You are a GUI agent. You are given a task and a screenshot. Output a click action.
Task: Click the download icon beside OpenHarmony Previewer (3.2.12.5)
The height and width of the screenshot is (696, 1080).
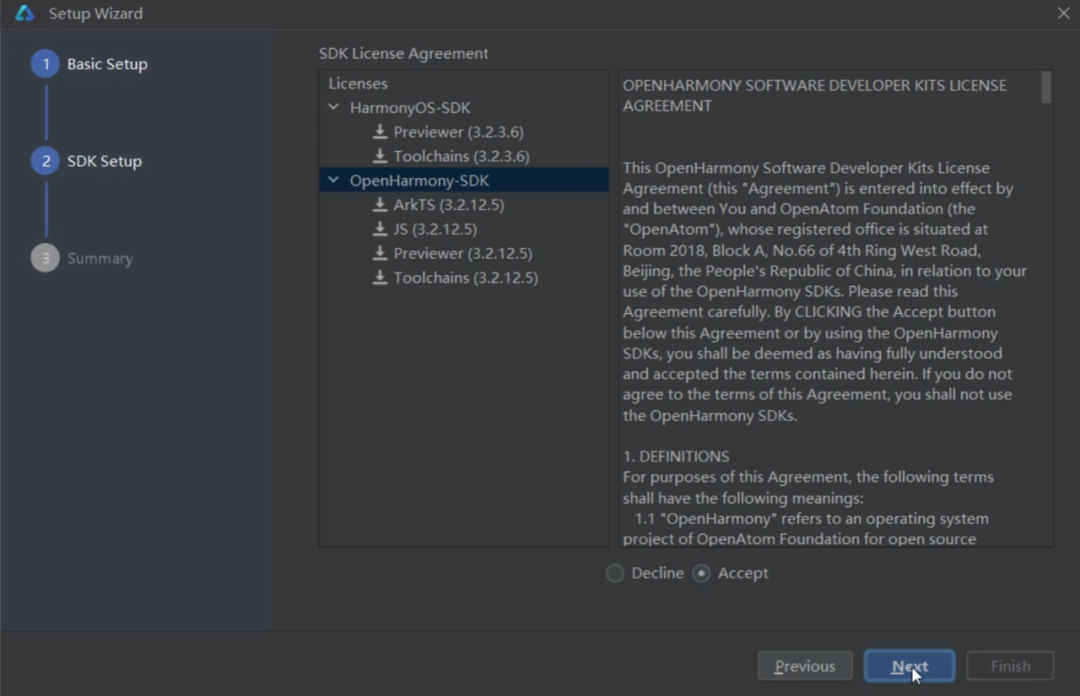point(380,253)
